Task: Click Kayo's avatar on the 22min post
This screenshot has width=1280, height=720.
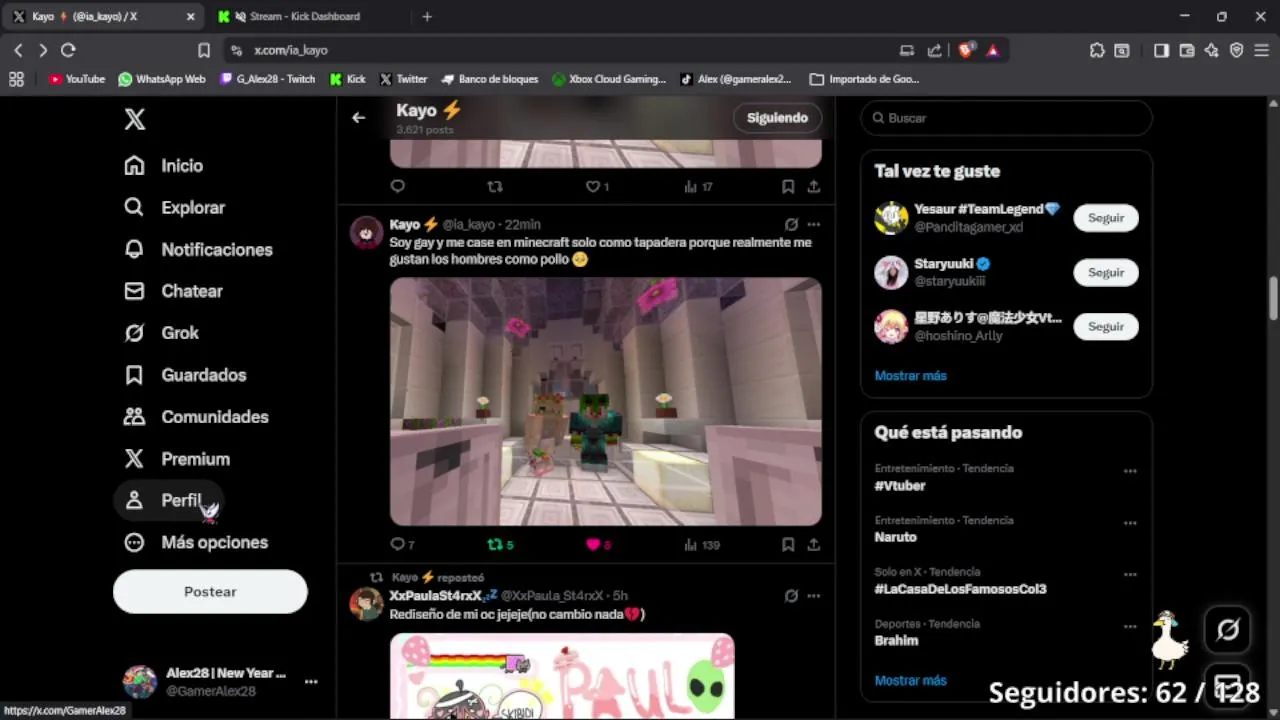Action: click(366, 232)
